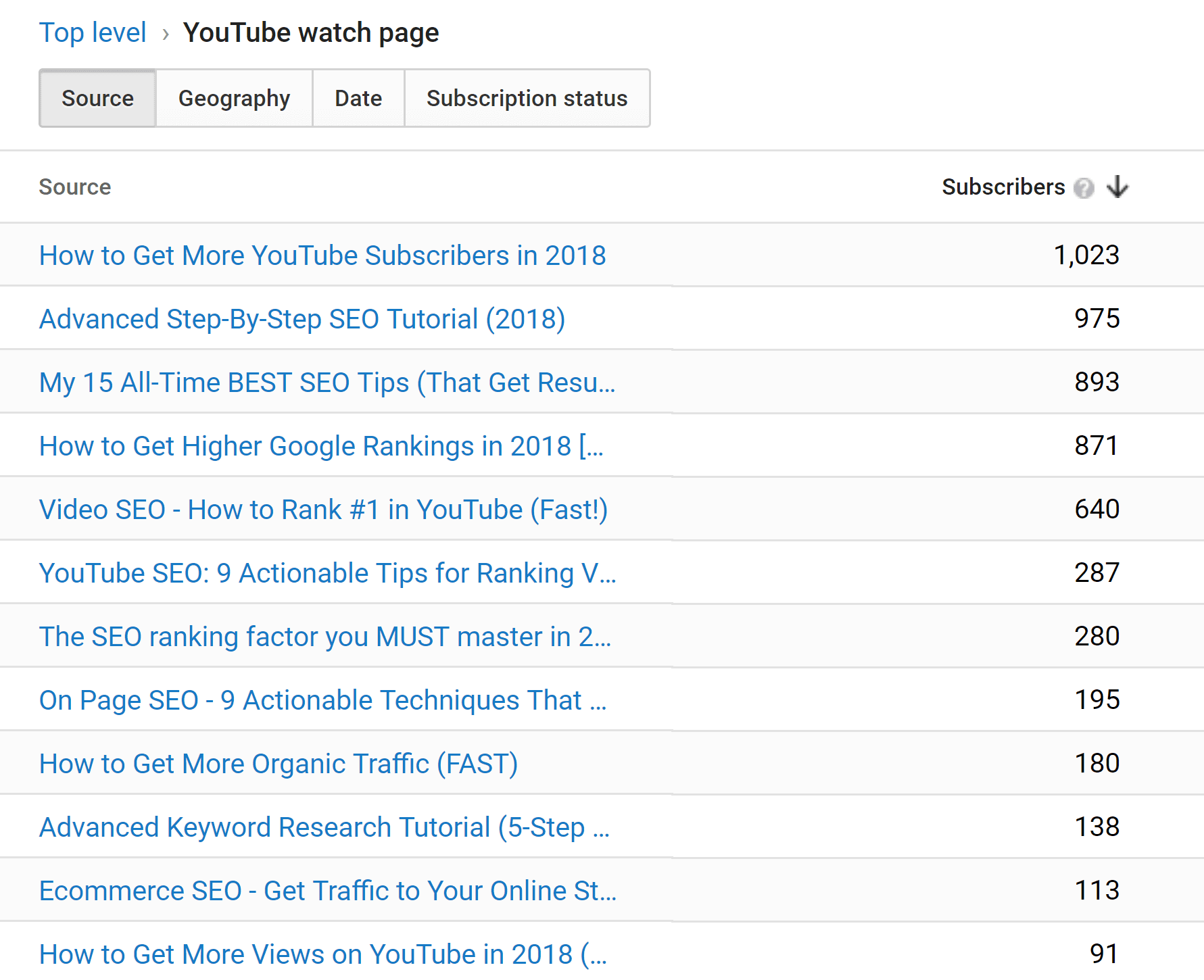Open 'How to Get More Organic Traffic (FAST)'
Screen dimensions: 1204x980
[x=279, y=764]
